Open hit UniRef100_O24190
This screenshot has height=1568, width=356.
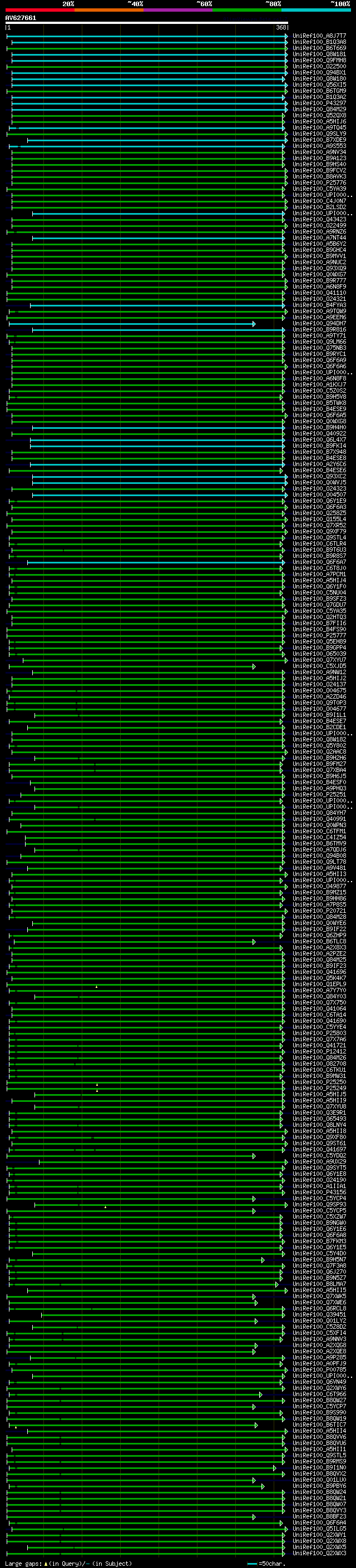319,1180
